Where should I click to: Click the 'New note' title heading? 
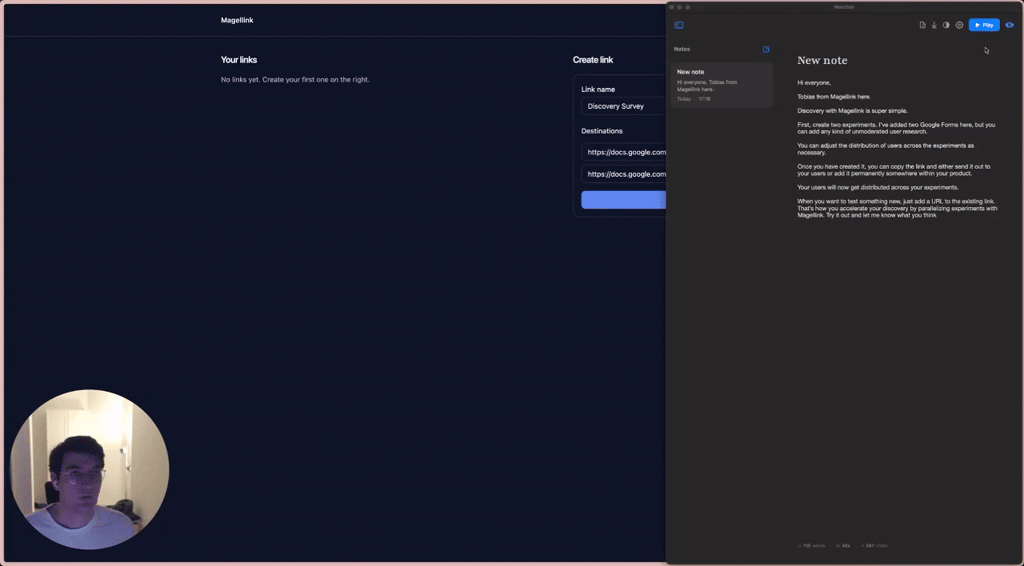(822, 60)
